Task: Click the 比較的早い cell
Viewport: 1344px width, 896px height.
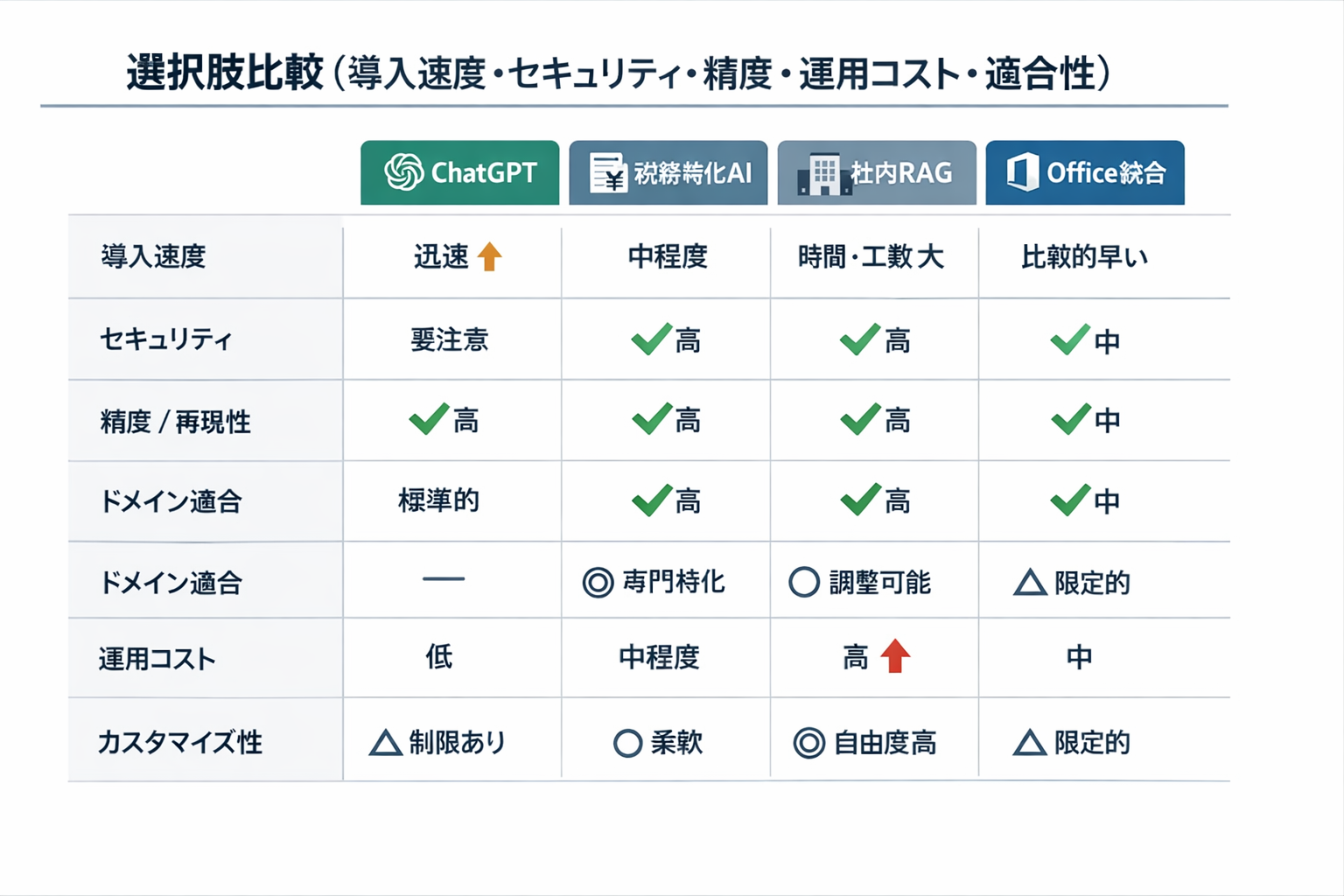Action: [1085, 256]
